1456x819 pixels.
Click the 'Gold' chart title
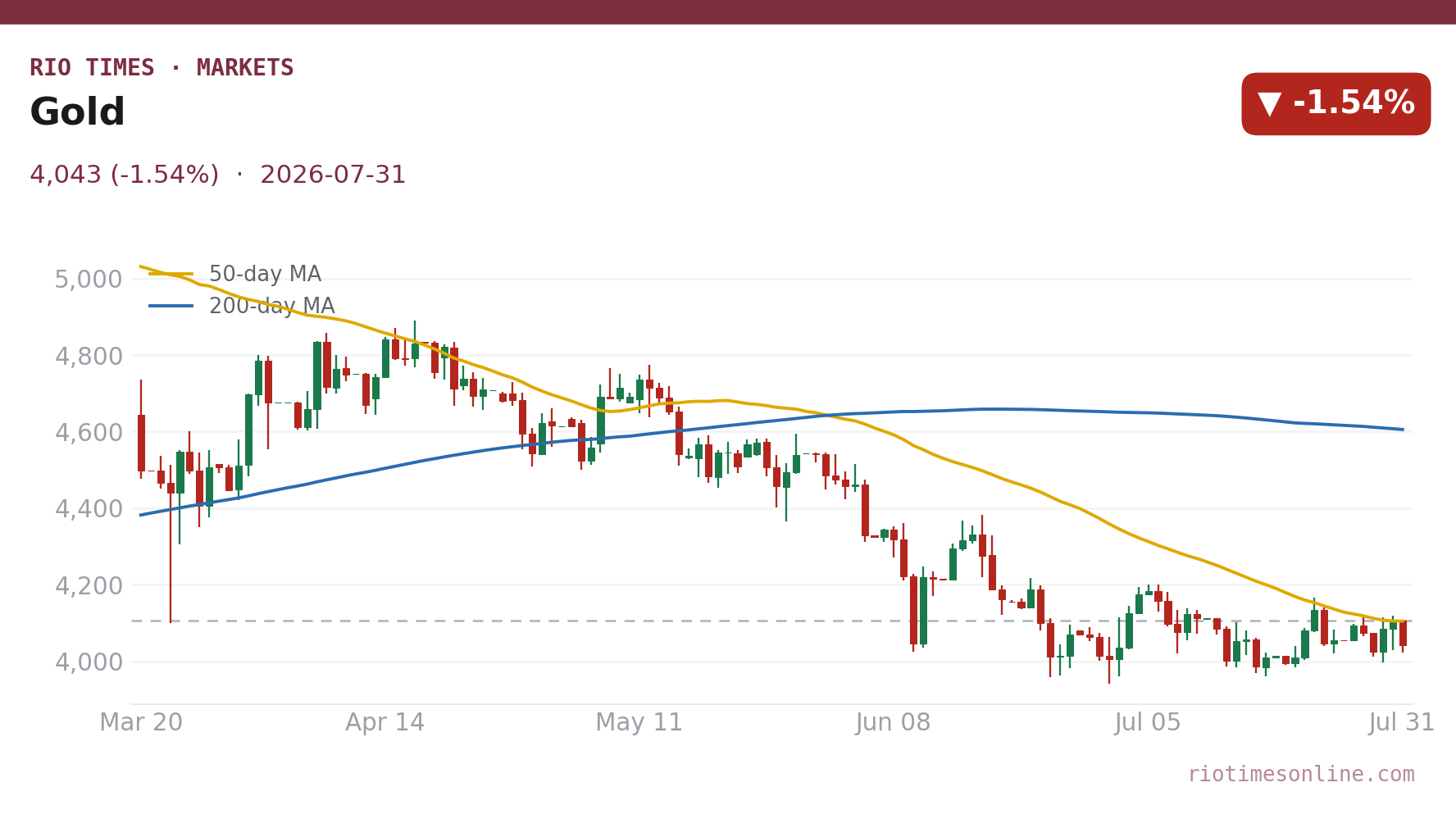click(77, 112)
